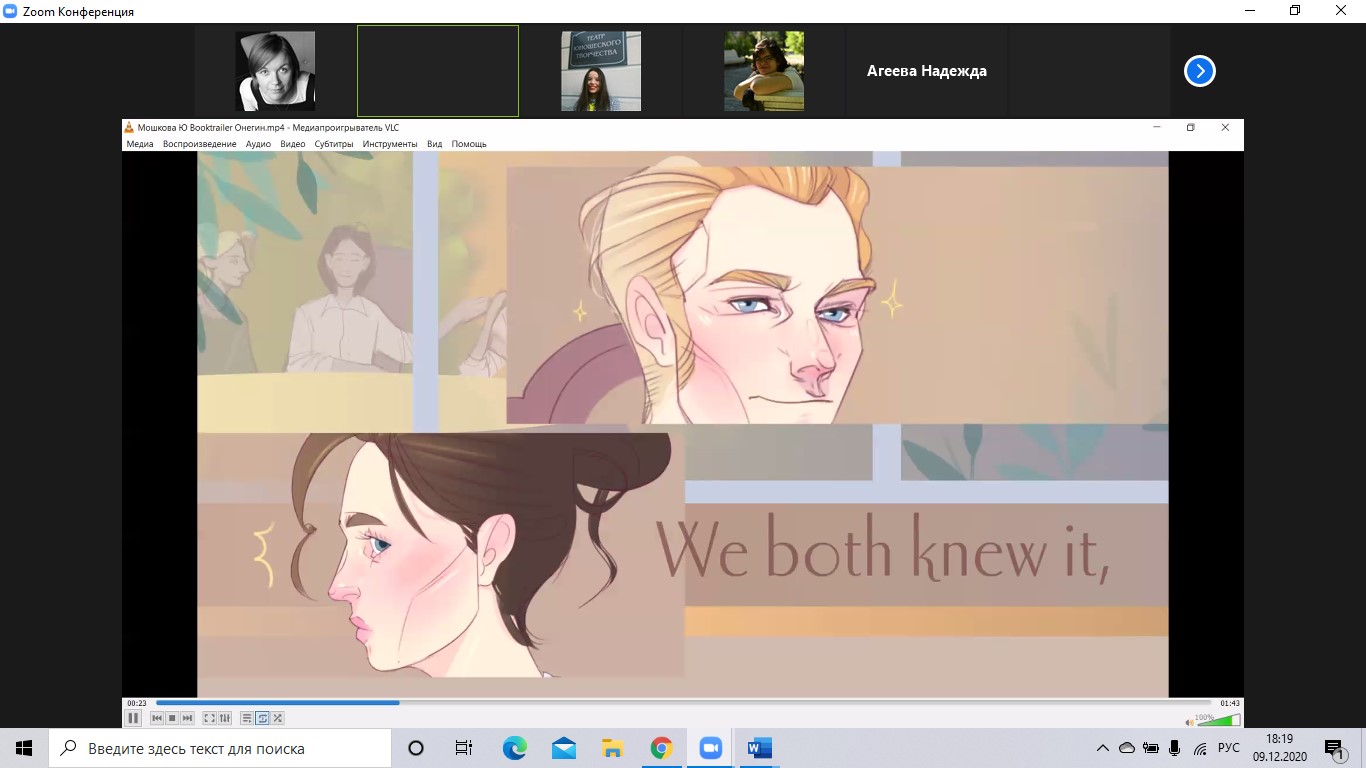Screen dimensions: 1366x768
Task: Adjust the VLC volume slider
Action: coord(1219,720)
